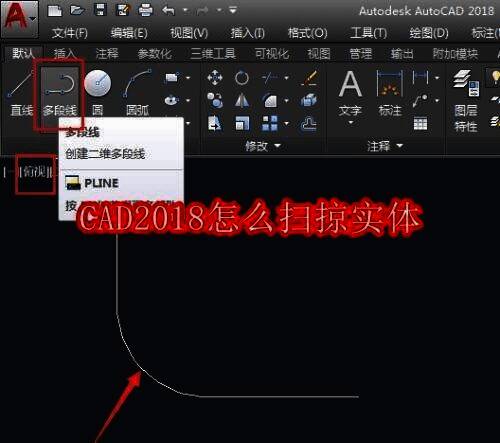Image resolution: width=500 pixels, height=443 pixels.
Task: Open Customize Quick Access Toolbar dropdown
Action: tap(233, 11)
